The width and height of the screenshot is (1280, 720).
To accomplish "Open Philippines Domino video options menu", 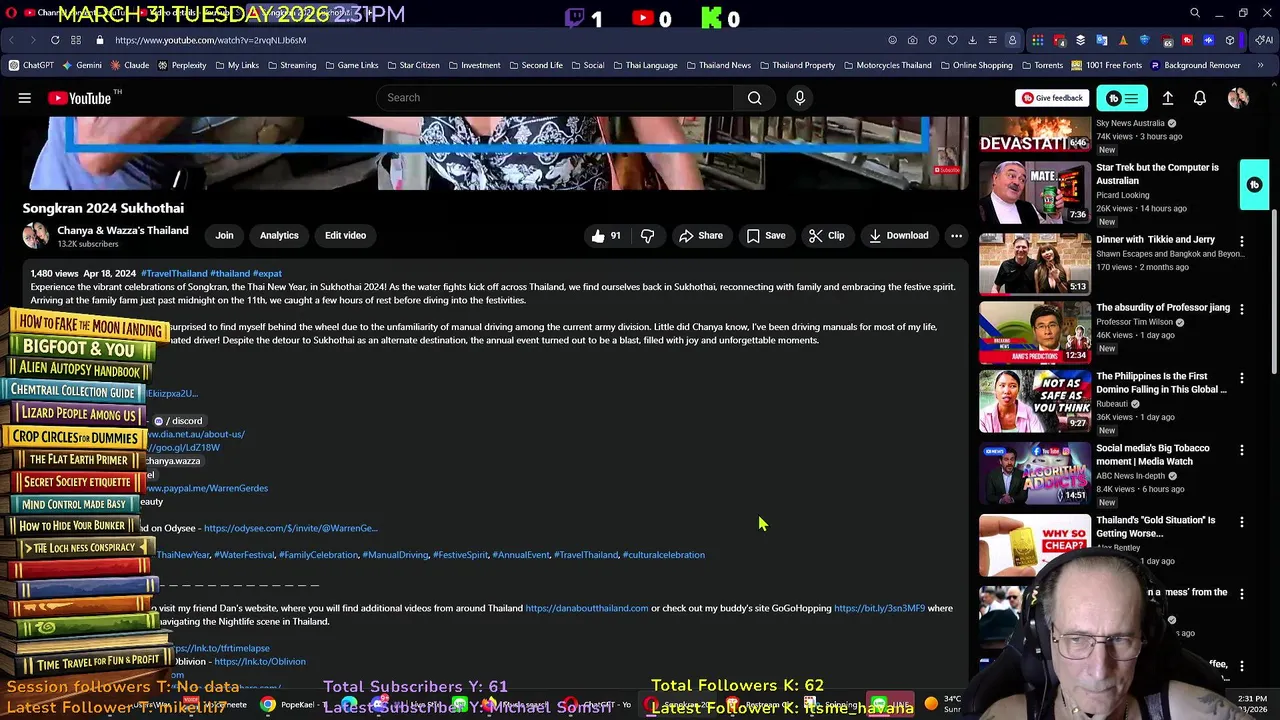I will point(1242,378).
